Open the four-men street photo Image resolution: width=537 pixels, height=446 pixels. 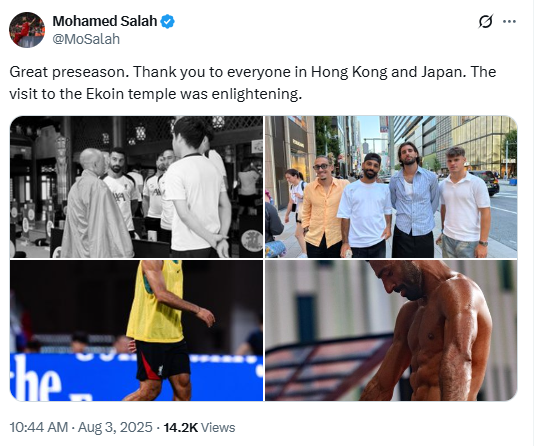[391, 187]
